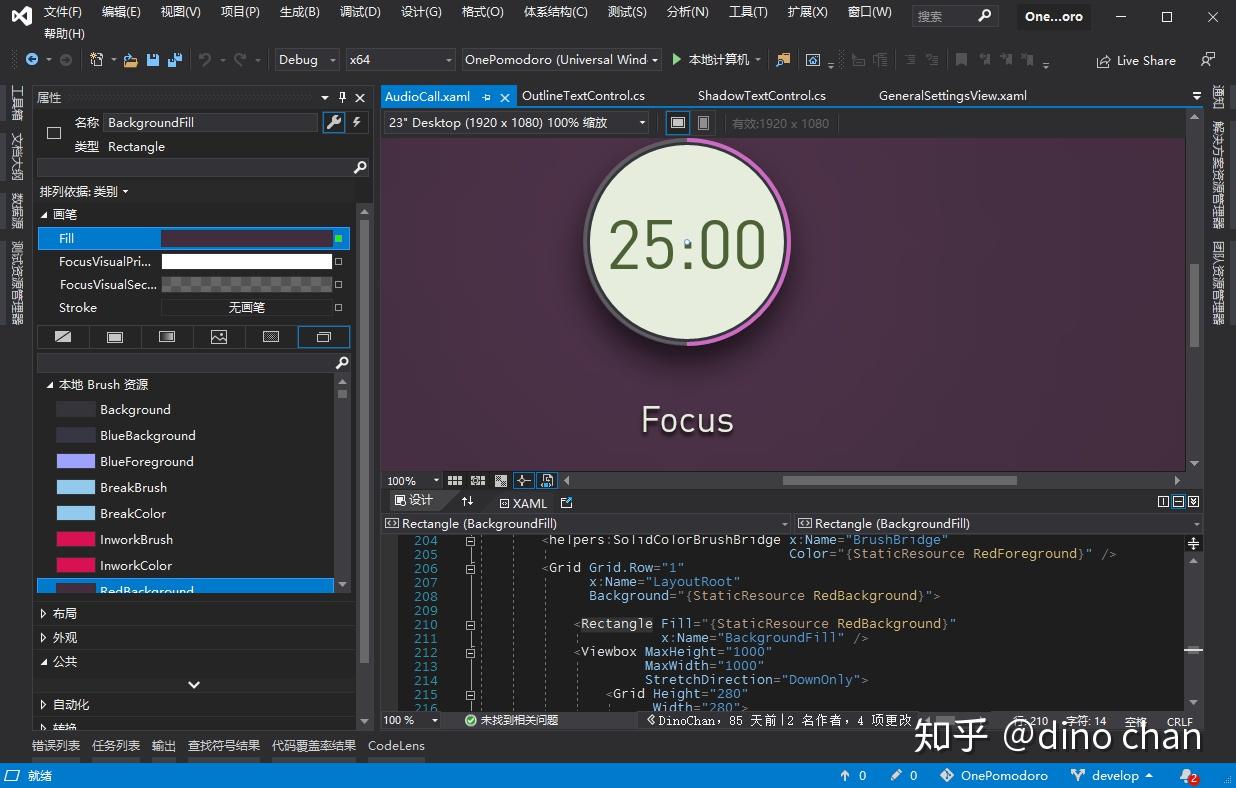Start a Live Share session

coord(1136,60)
